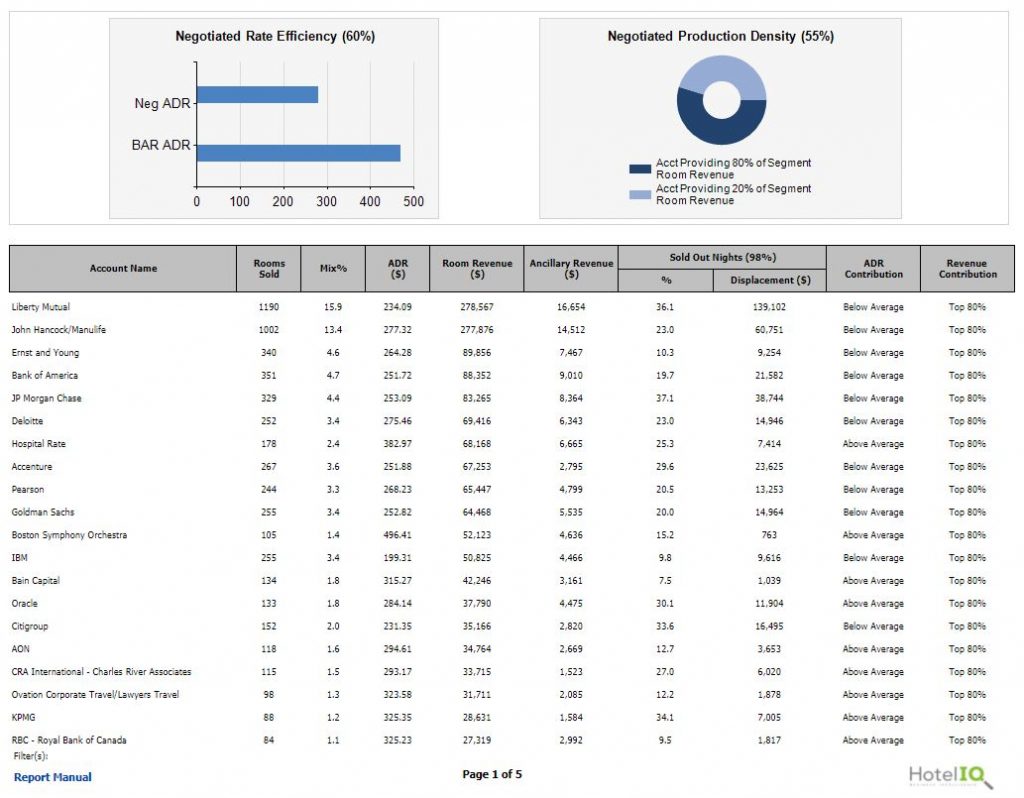Click Bank of America's ancillary revenue 9,010
Image resolution: width=1024 pixels, height=798 pixels.
pyautogui.click(x=571, y=375)
